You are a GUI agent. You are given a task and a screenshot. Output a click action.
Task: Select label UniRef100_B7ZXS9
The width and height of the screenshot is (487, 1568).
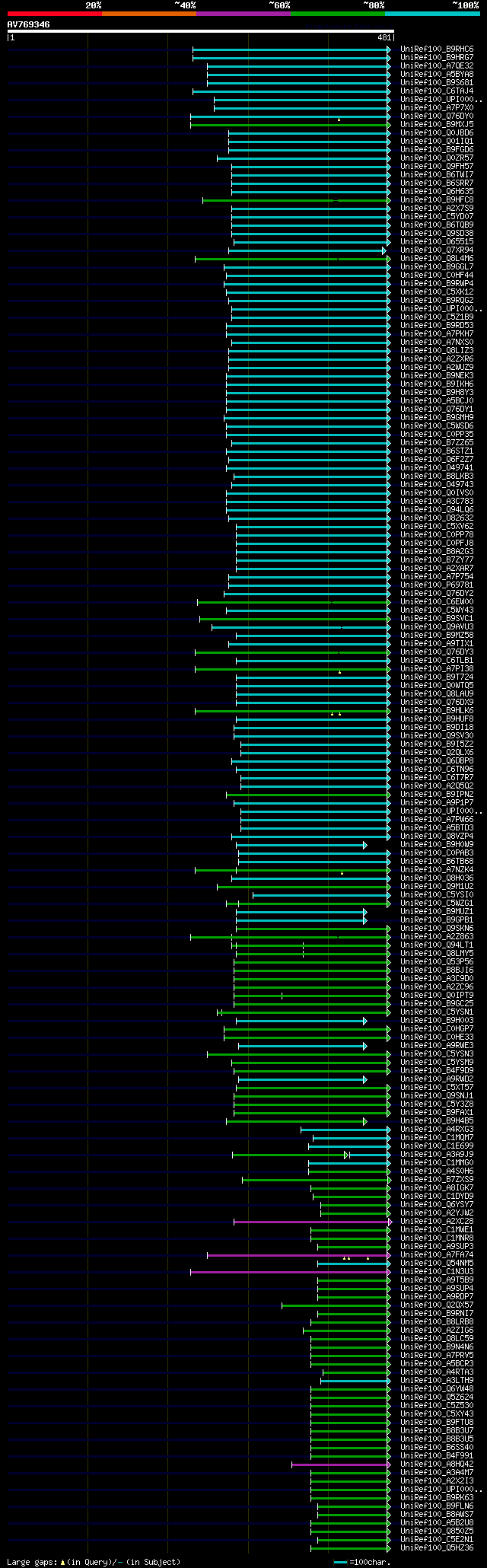tap(437, 1180)
